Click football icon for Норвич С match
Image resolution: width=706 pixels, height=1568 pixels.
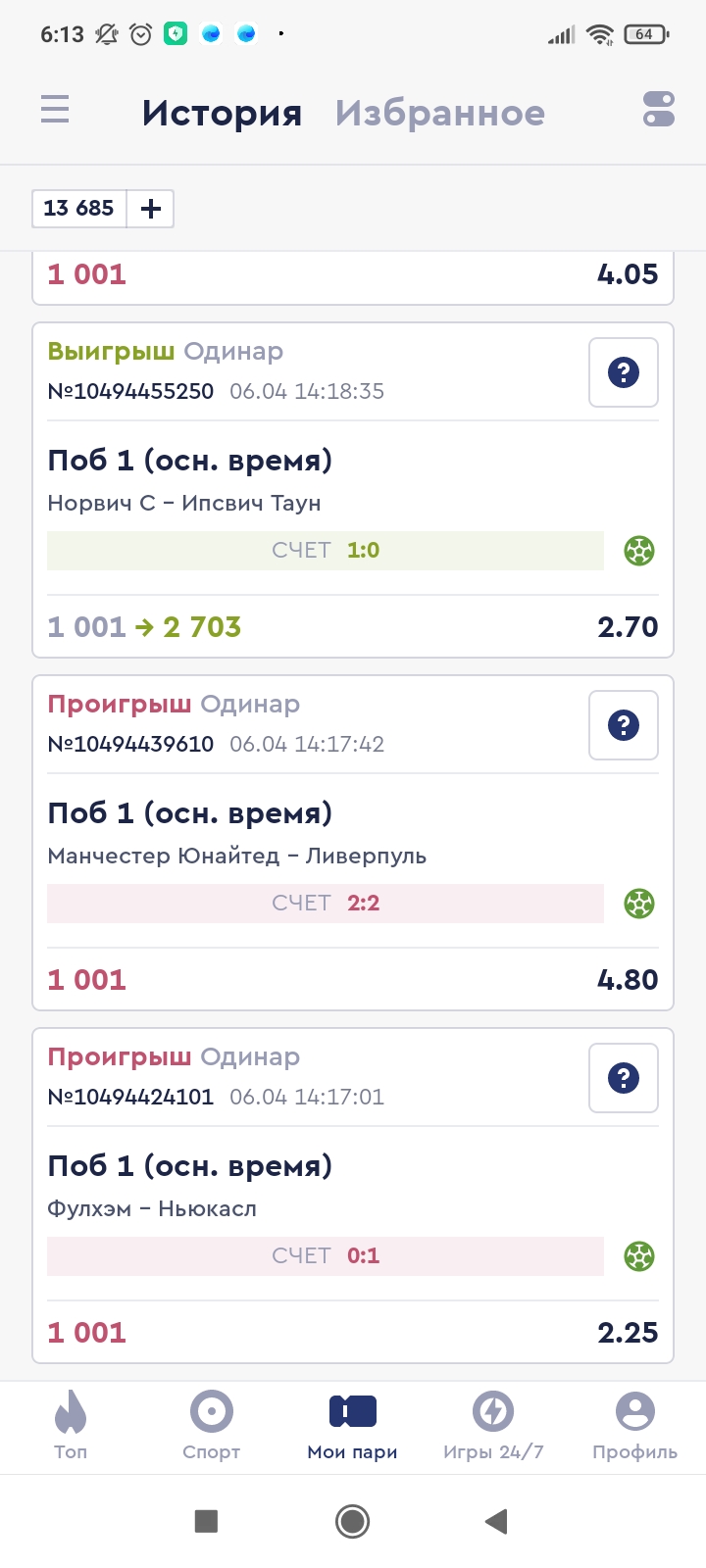click(639, 551)
